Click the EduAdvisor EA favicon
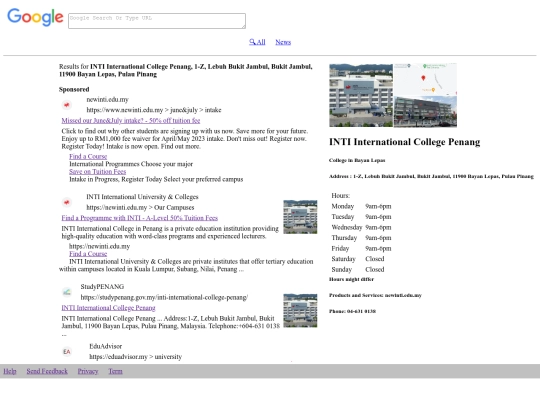The height and width of the screenshot is (405, 540). click(67, 352)
